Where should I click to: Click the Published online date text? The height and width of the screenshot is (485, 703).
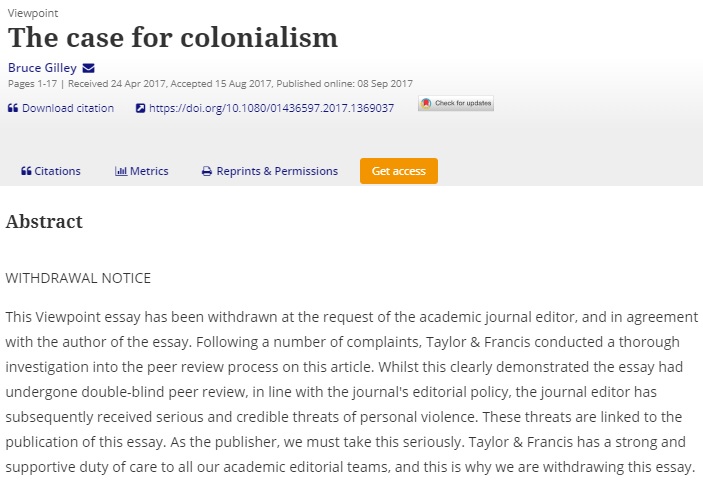[344, 84]
